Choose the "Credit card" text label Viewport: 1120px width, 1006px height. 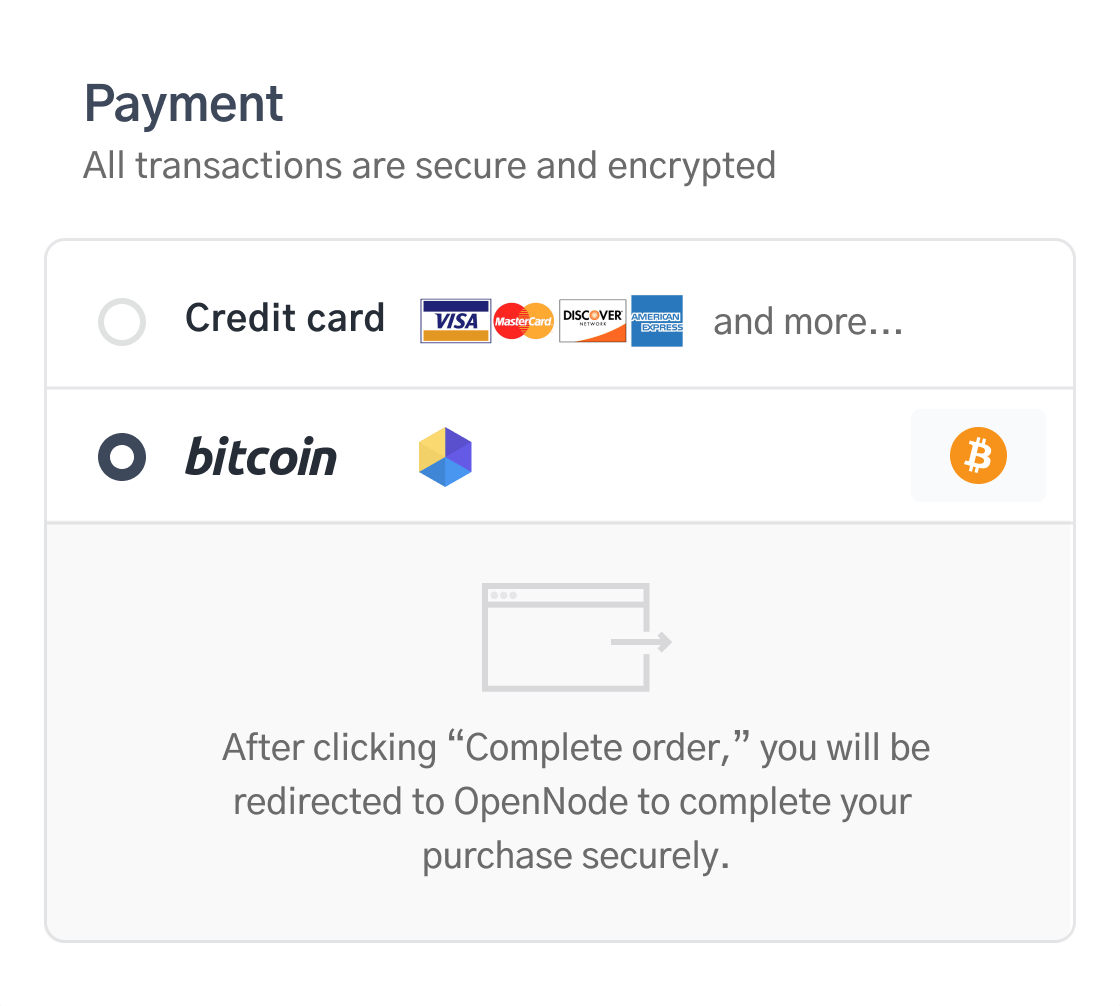coord(285,319)
